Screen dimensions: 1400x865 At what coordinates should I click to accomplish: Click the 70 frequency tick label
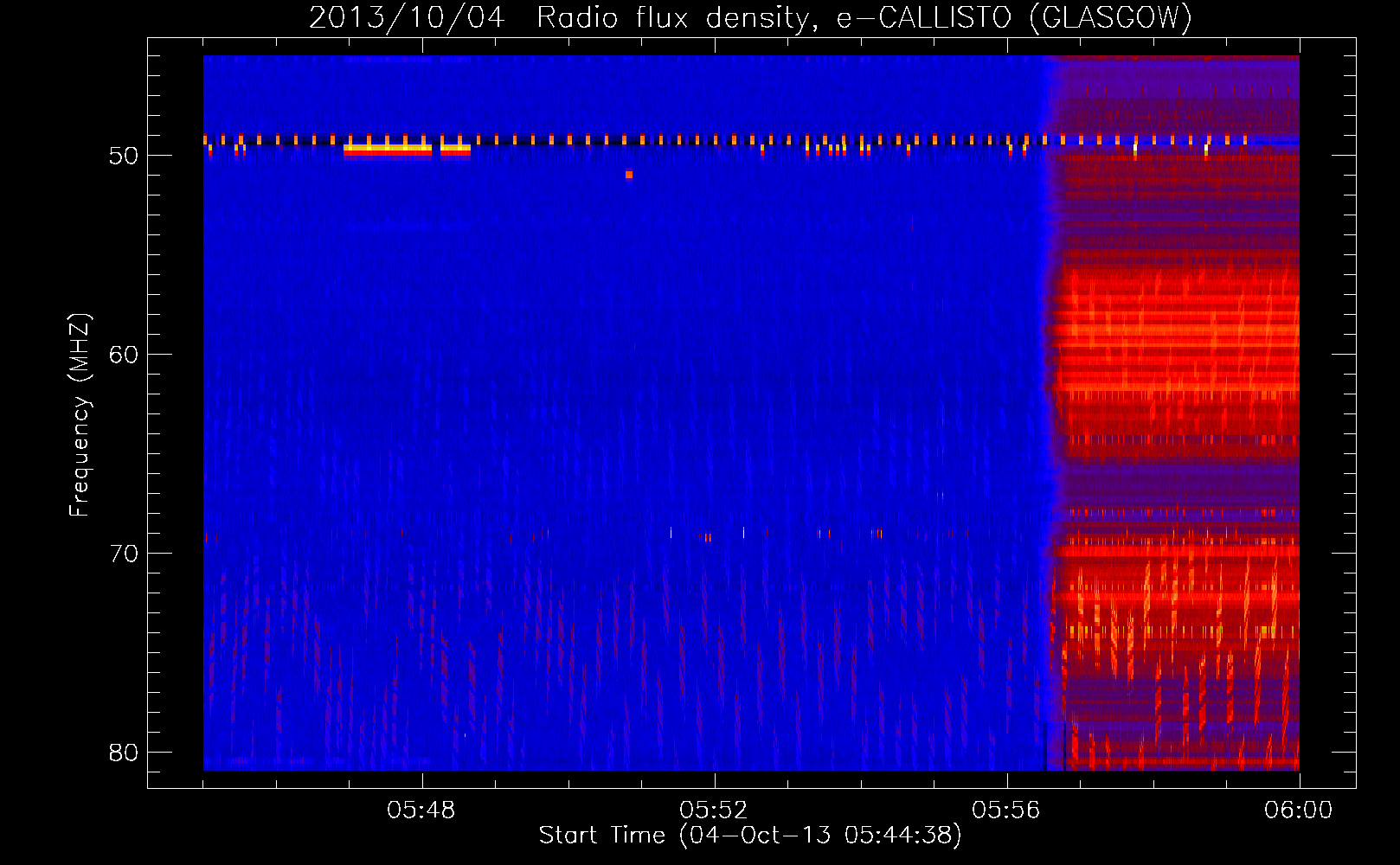124,554
